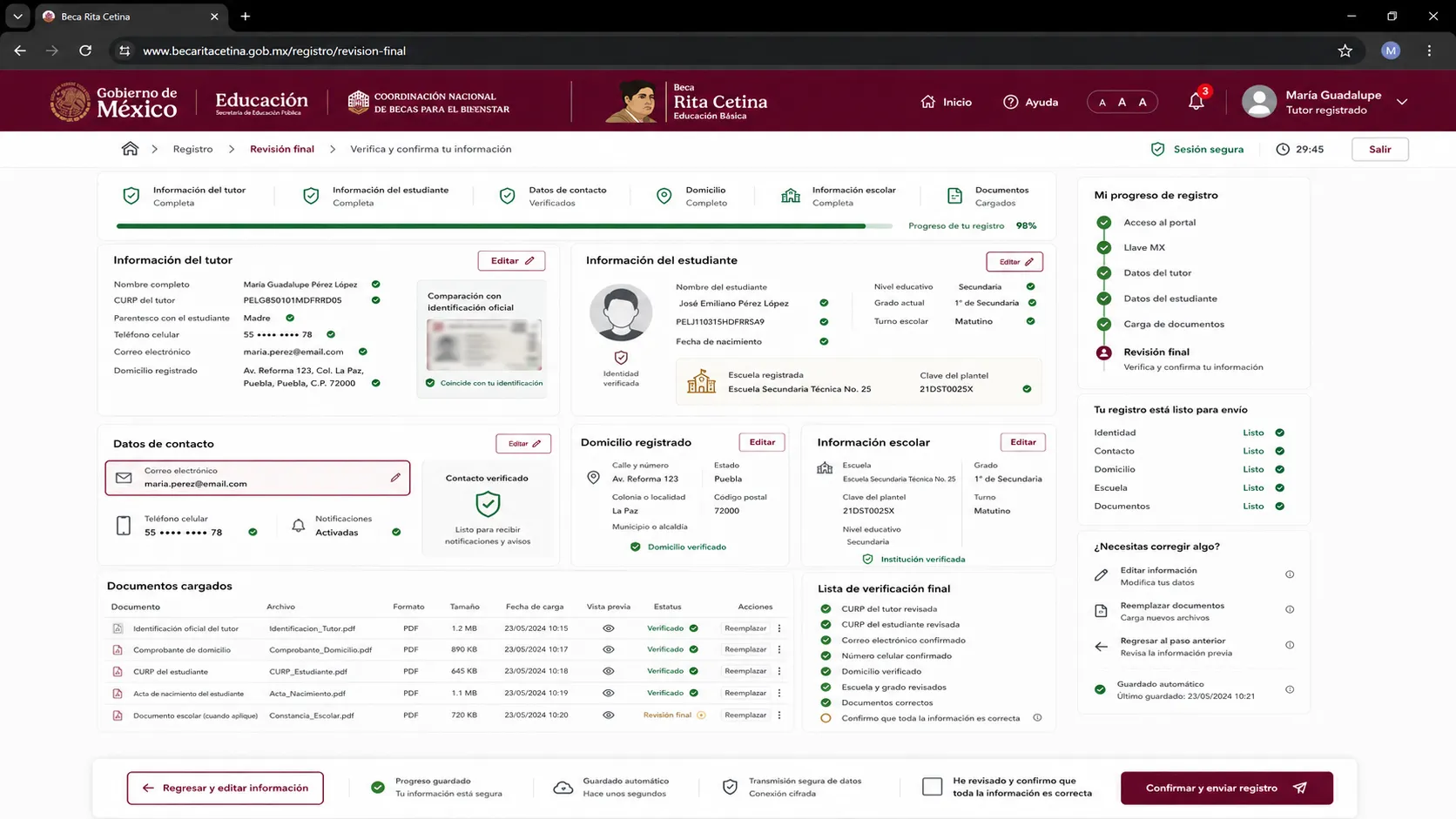Preview Comprobante_Domicilio.pdf with eye icon
1456x819 pixels.
point(609,649)
